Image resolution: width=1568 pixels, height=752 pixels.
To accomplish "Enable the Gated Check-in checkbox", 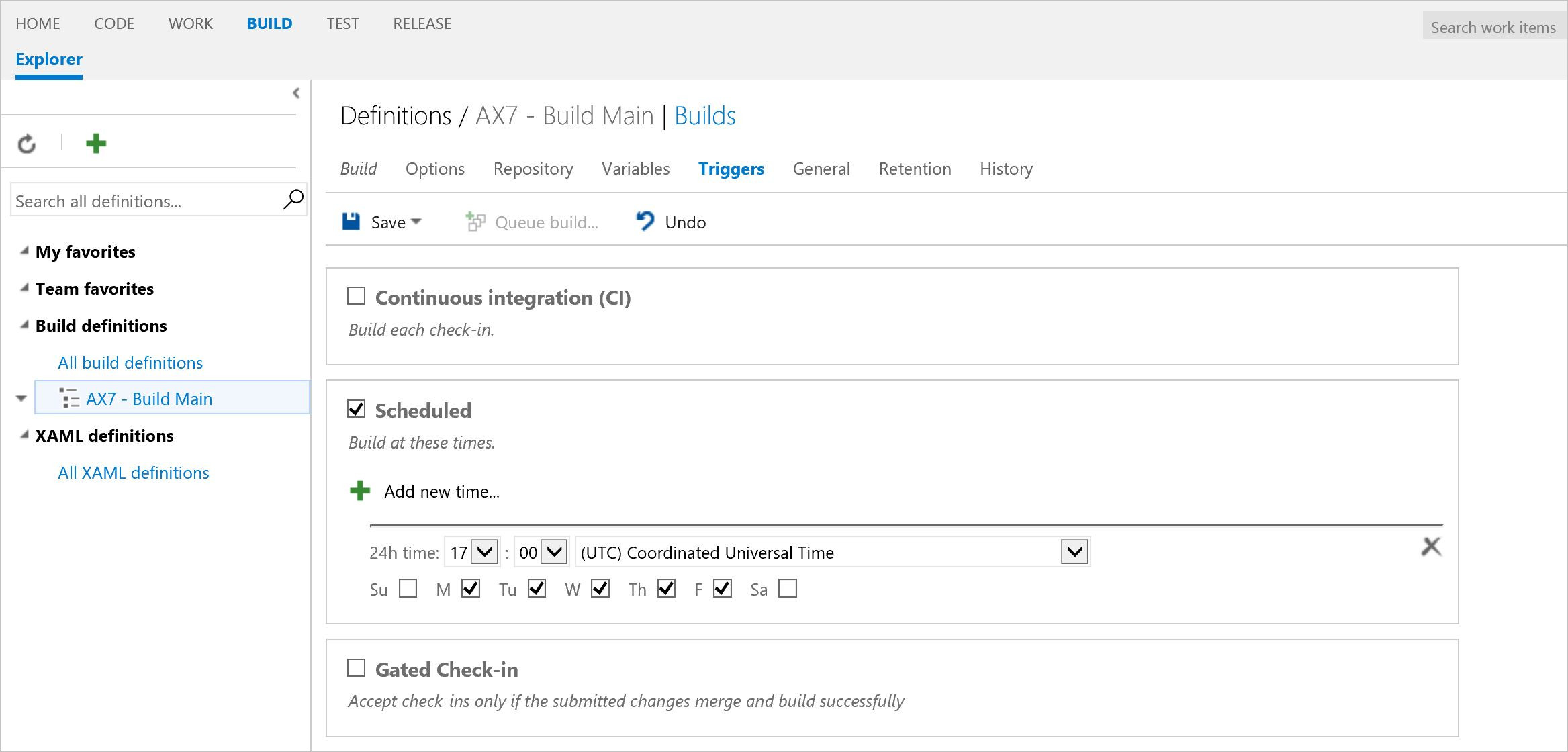I will (356, 667).
